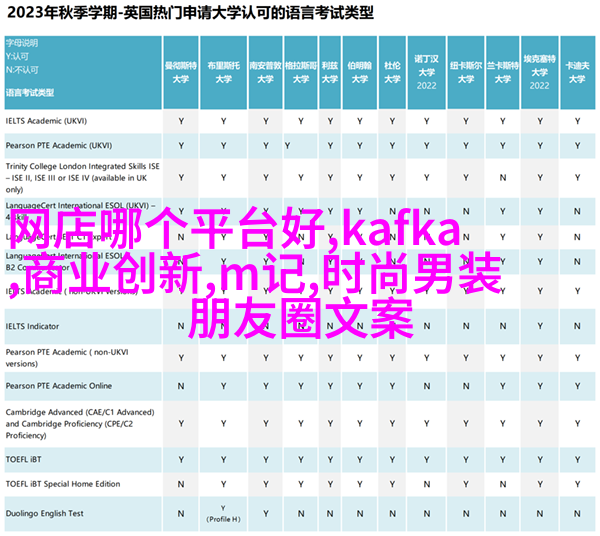Click the Y under 布里斯托大学 in TOEFL Special Home Edition row
Image resolution: width=600 pixels, height=536 pixels.
[223, 484]
